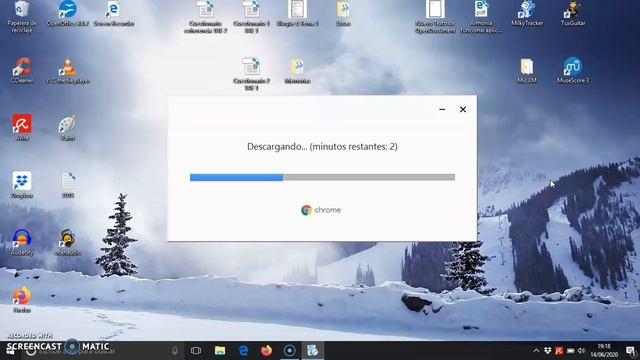This screenshot has width=640, height=360.
Task: Select the Avira desktop shortcut
Action: tap(22, 128)
